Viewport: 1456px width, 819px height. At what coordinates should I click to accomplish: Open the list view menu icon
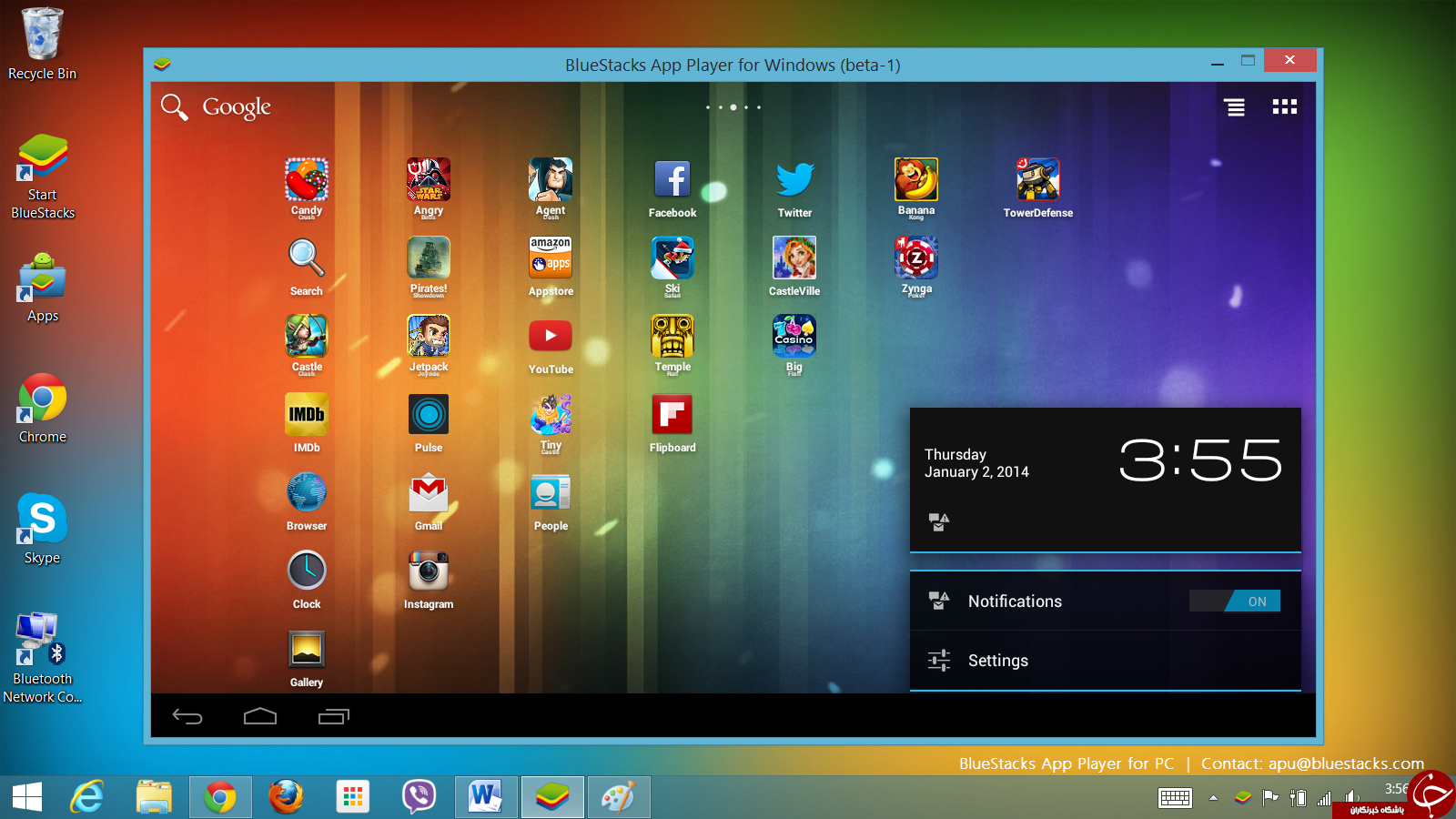(1235, 107)
